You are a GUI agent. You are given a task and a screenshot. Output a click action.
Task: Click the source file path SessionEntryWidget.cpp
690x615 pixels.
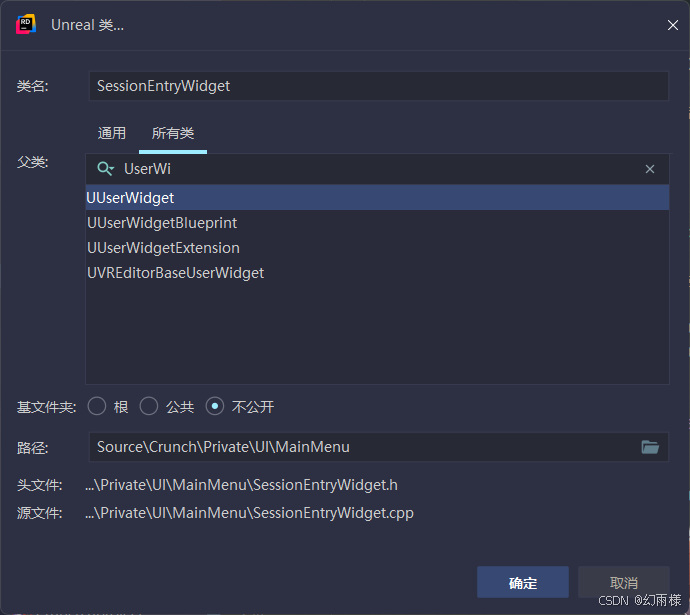click(x=250, y=513)
